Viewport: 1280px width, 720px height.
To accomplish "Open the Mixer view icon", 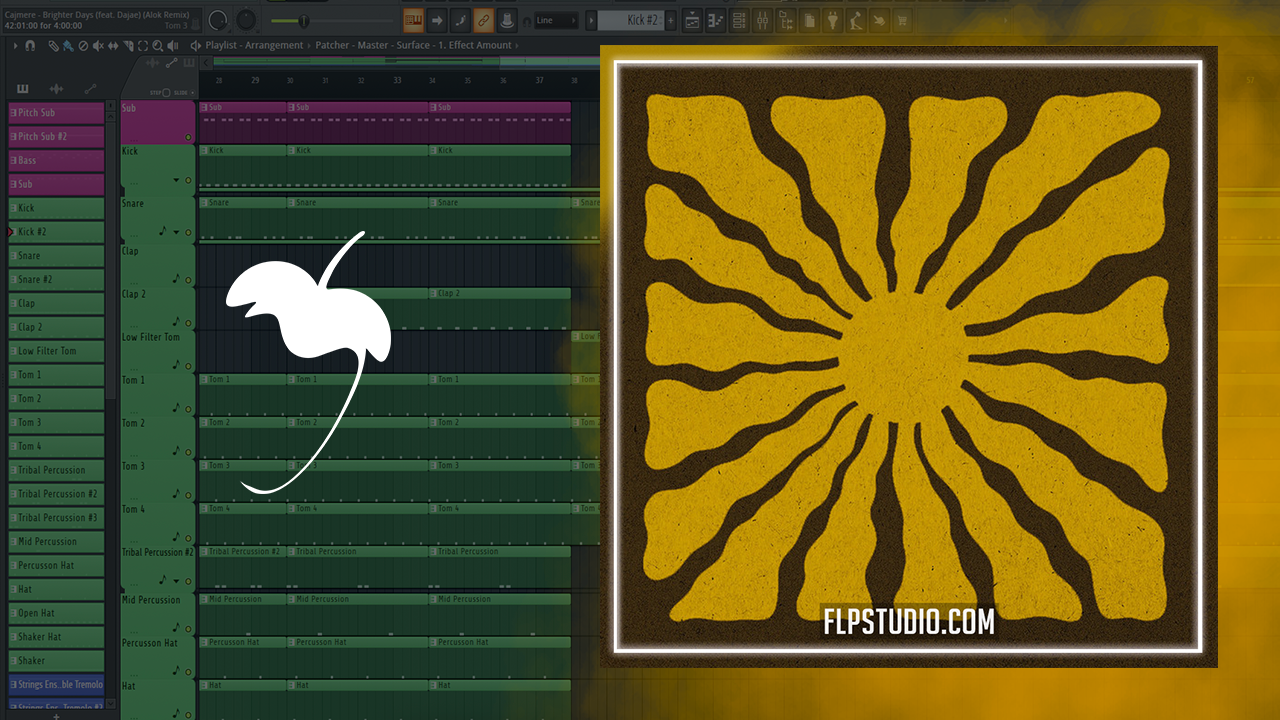I will point(762,20).
